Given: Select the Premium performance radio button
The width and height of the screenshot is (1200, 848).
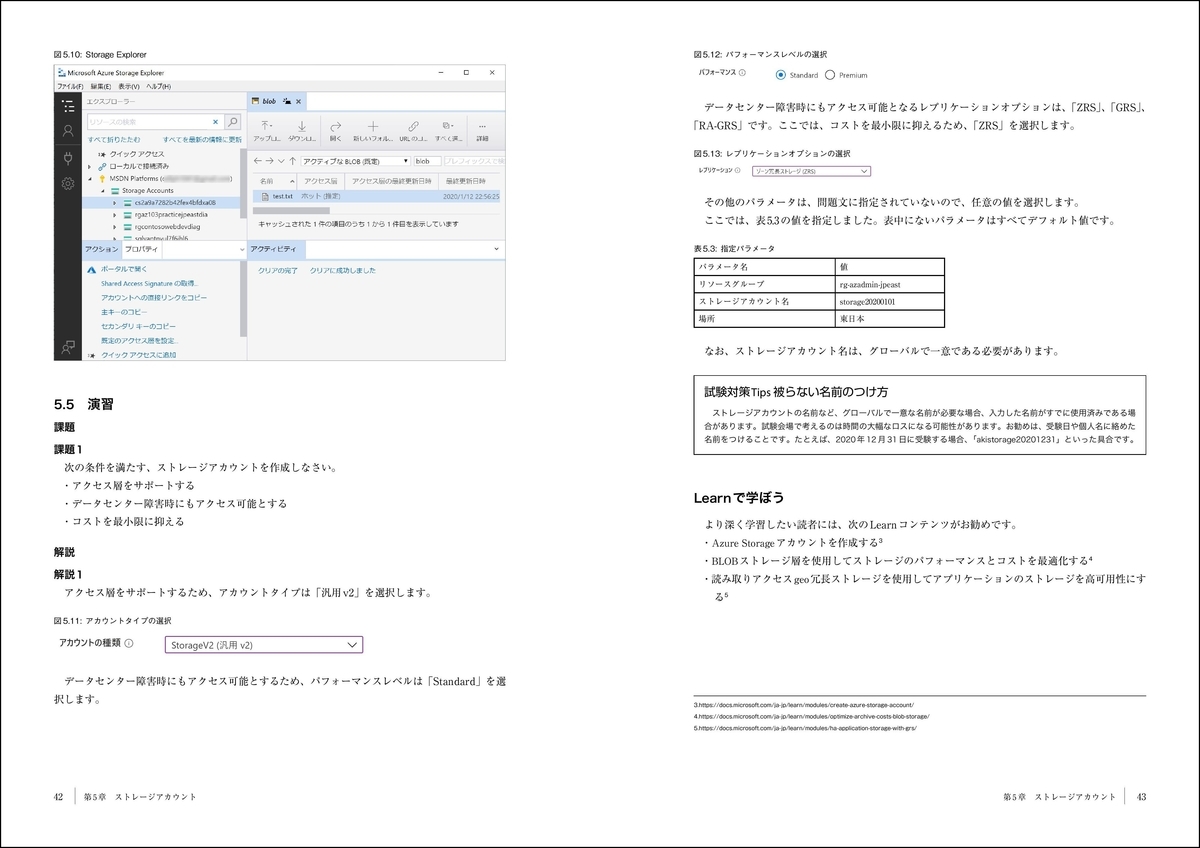Looking at the screenshot, I should (830, 75).
